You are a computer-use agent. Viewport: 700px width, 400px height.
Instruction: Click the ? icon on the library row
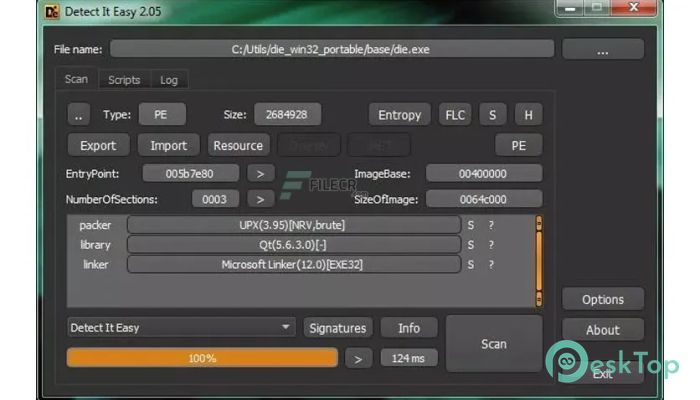[491, 245]
